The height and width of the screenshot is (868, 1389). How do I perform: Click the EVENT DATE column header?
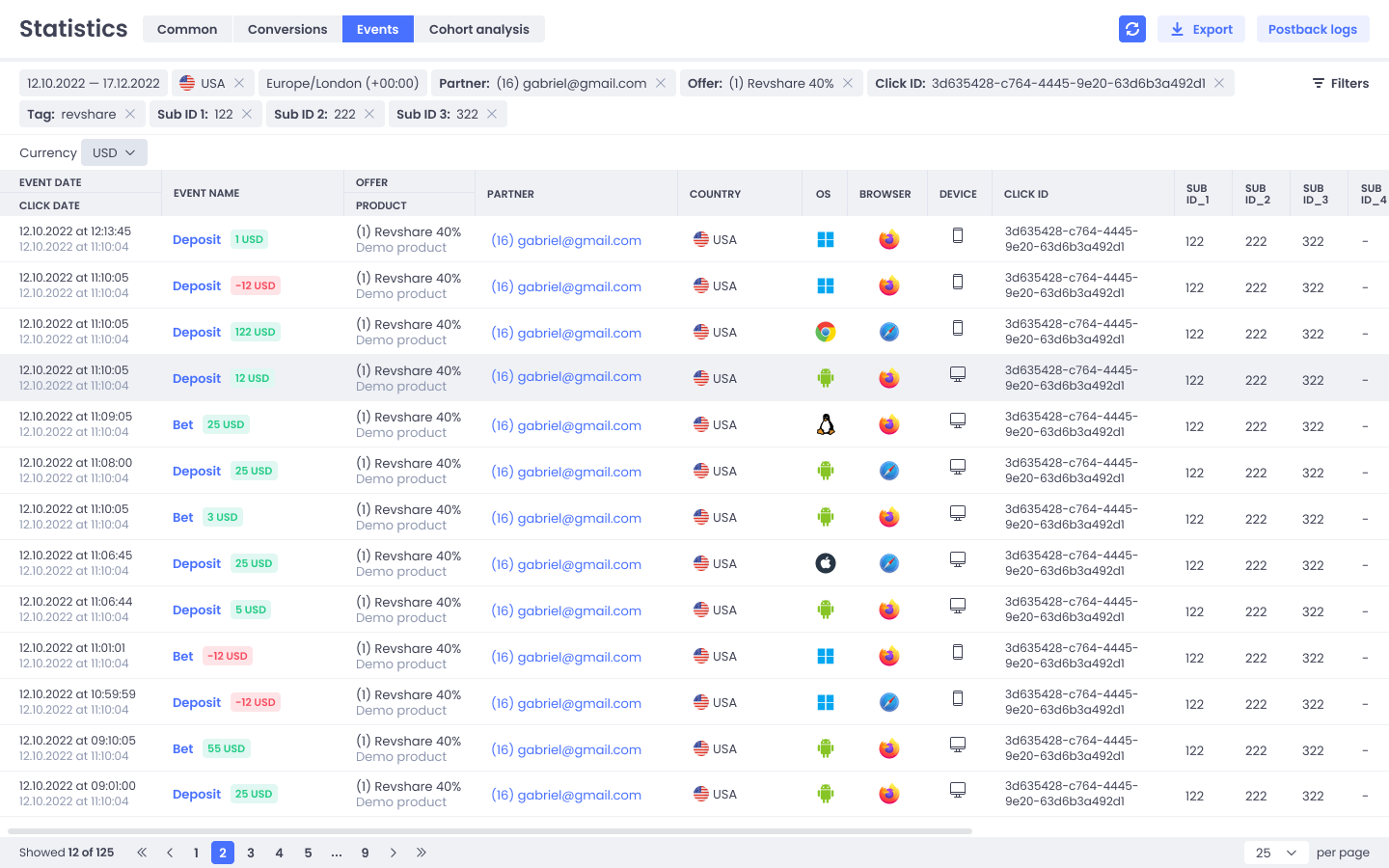50,182
